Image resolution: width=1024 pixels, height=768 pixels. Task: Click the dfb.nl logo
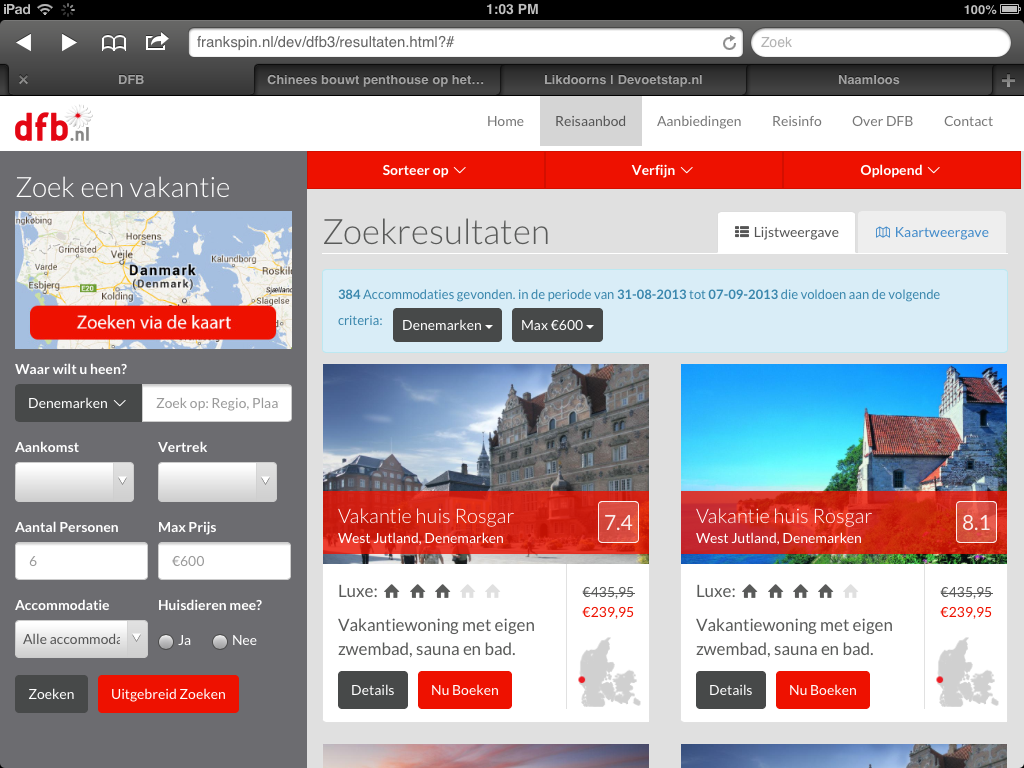coord(52,122)
